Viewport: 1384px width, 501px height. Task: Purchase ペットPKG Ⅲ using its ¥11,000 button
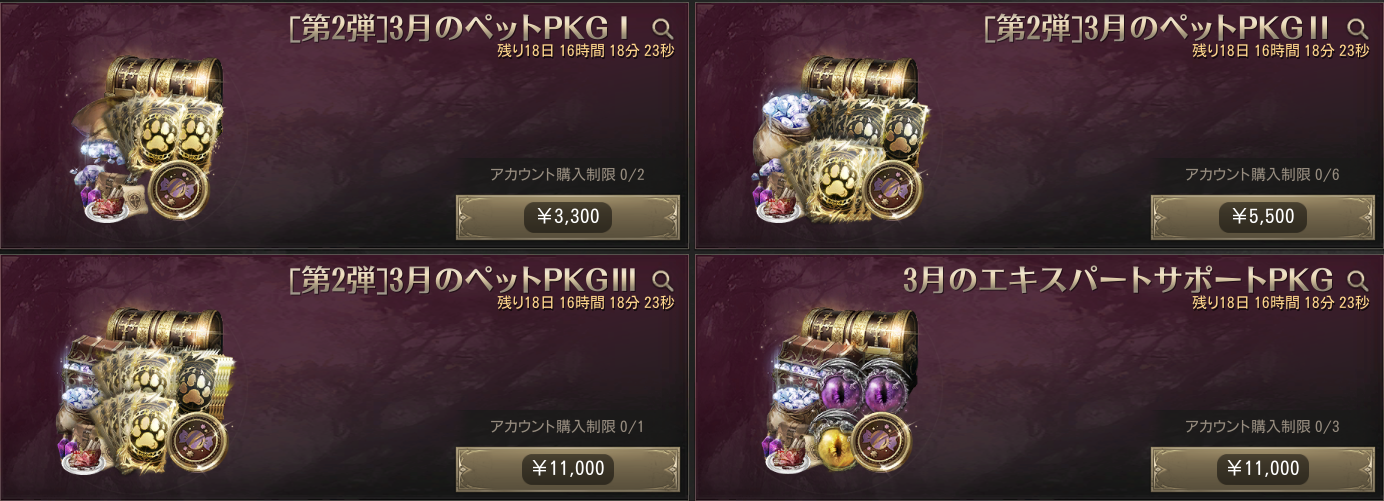(568, 468)
